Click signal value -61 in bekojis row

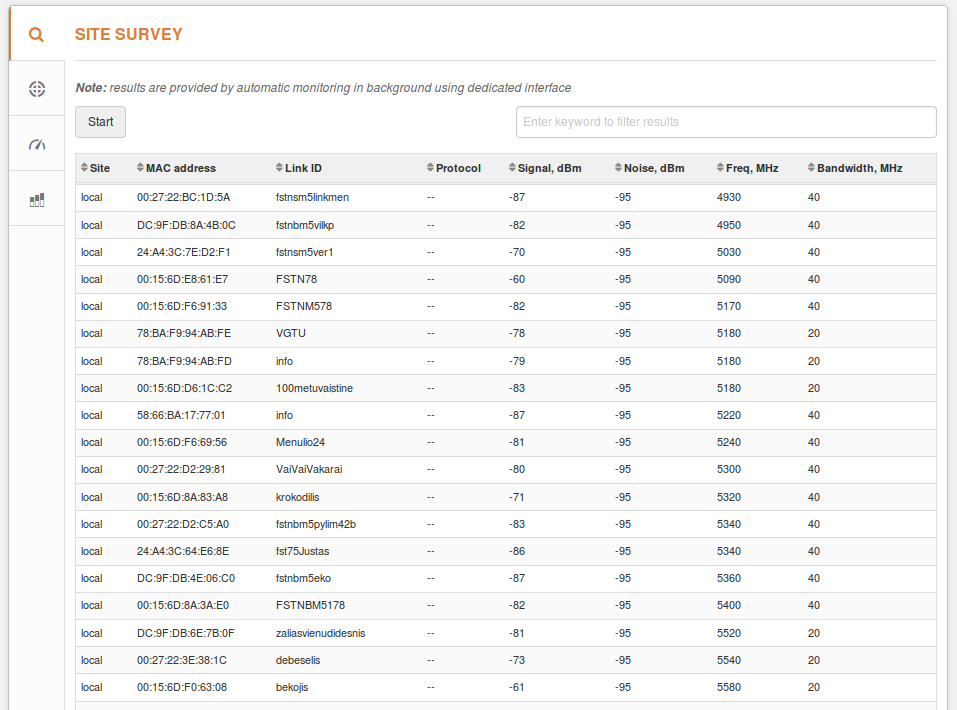coord(516,687)
